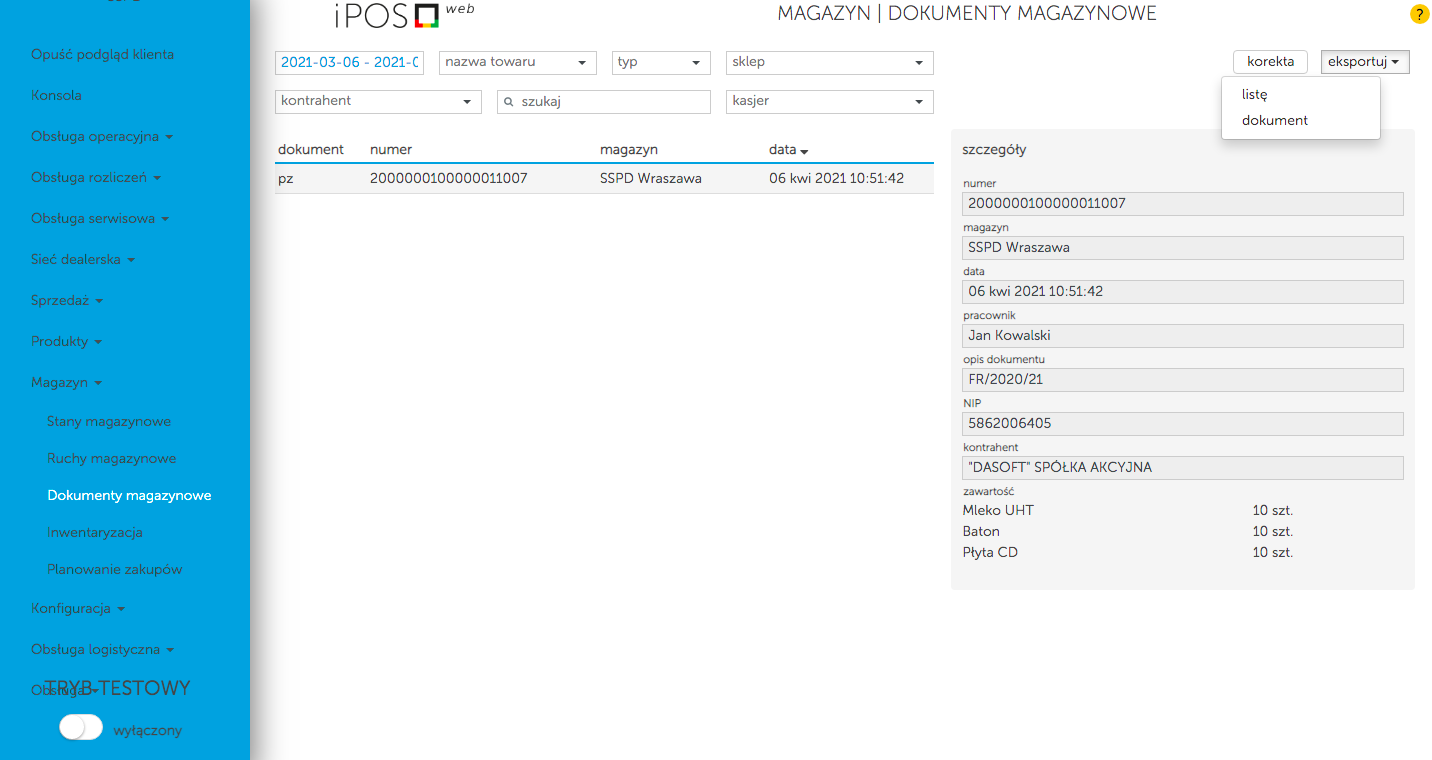Open the sklep filter dropdown
The height and width of the screenshot is (760, 1432).
click(x=828, y=62)
